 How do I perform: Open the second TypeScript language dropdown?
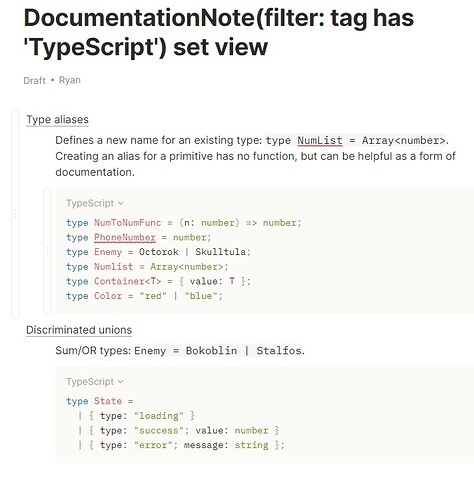95,381
